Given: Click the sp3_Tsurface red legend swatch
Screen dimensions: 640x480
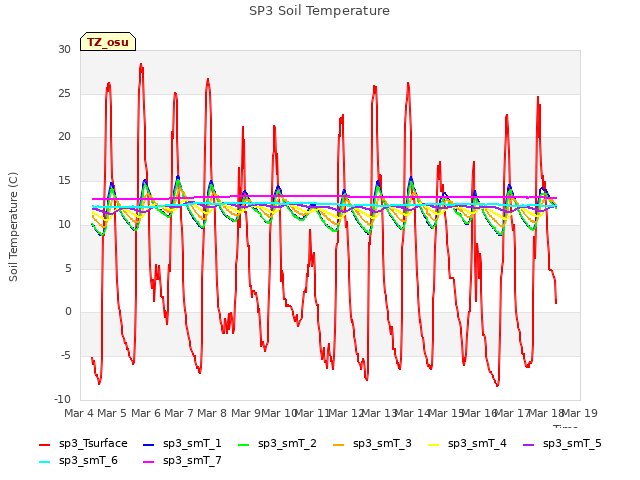Looking at the screenshot, I should [x=44, y=444].
